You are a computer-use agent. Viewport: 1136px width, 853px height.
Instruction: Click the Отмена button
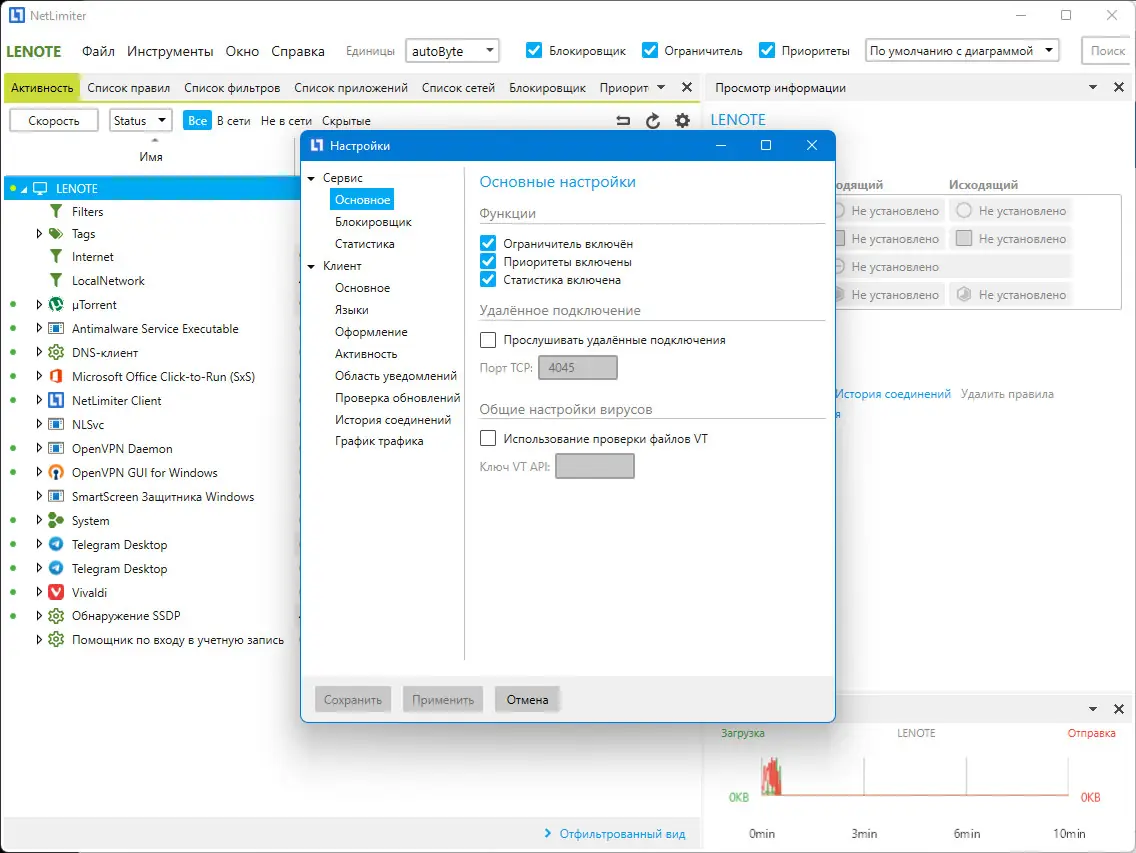[527, 700]
